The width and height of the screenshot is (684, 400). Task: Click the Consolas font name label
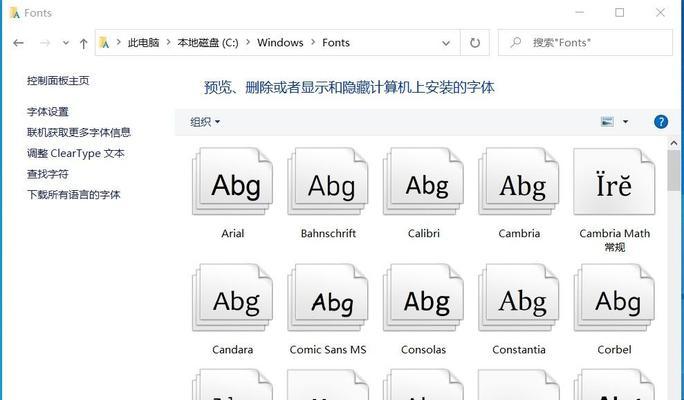(424, 349)
